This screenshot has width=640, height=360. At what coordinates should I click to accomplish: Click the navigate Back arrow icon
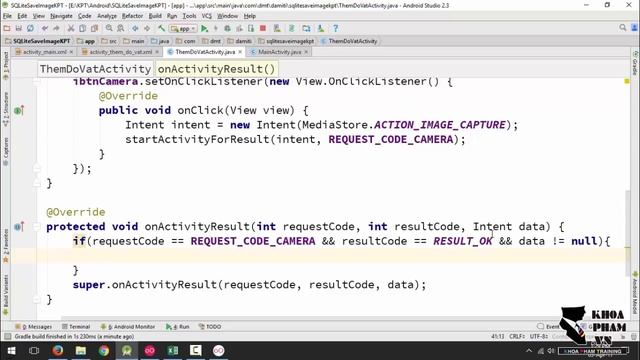click(x=135, y=29)
